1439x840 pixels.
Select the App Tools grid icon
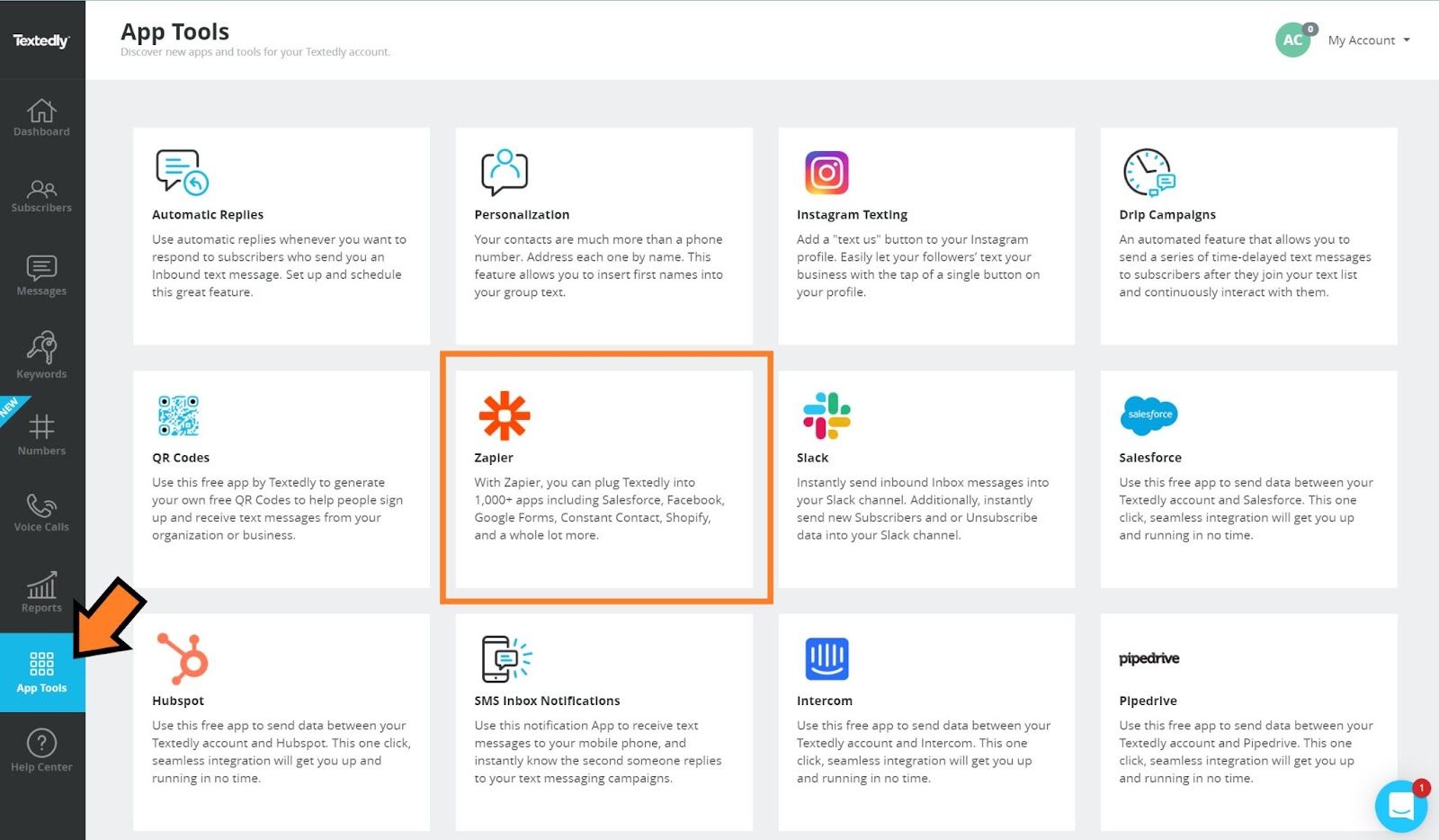click(x=41, y=664)
